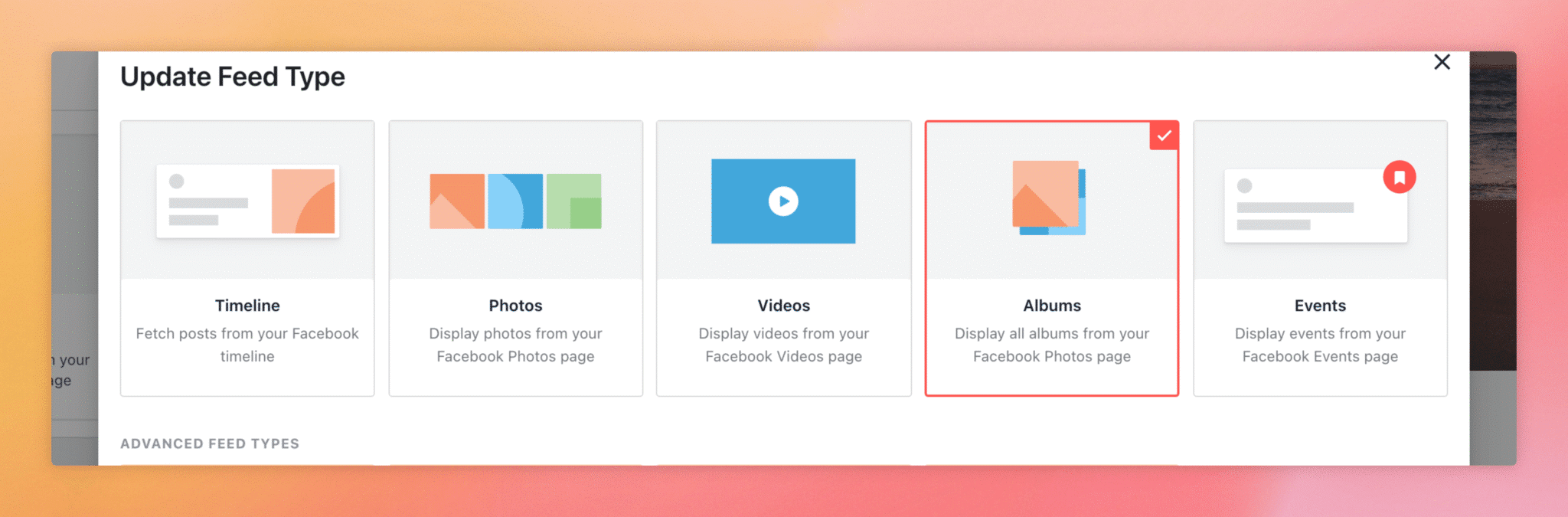Click the 'Timeline' card title
Screen dimensions: 1568x517
pos(247,306)
